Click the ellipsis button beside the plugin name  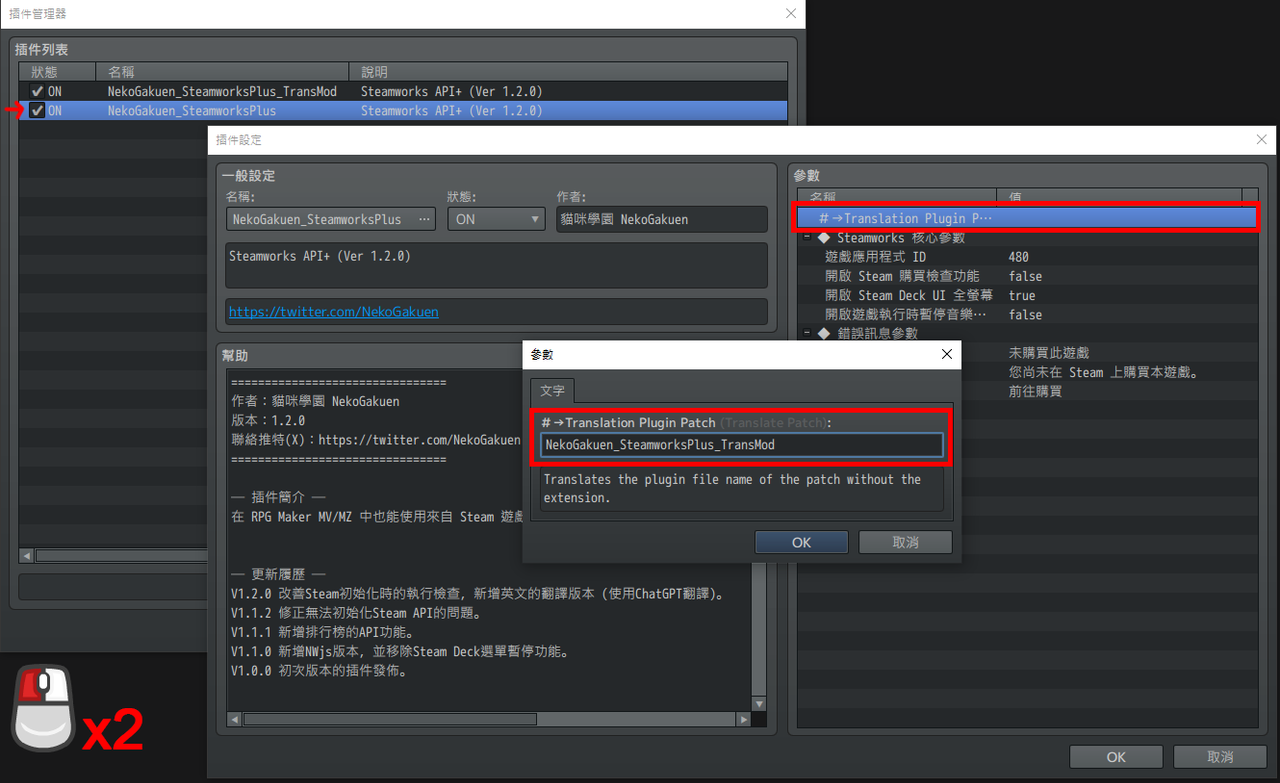(x=424, y=219)
